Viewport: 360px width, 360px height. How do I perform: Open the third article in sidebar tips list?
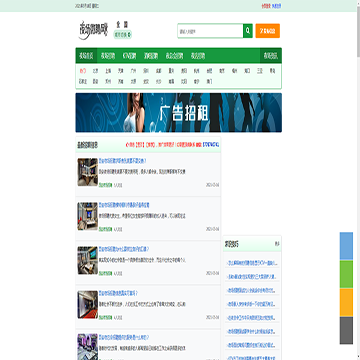point(252,291)
